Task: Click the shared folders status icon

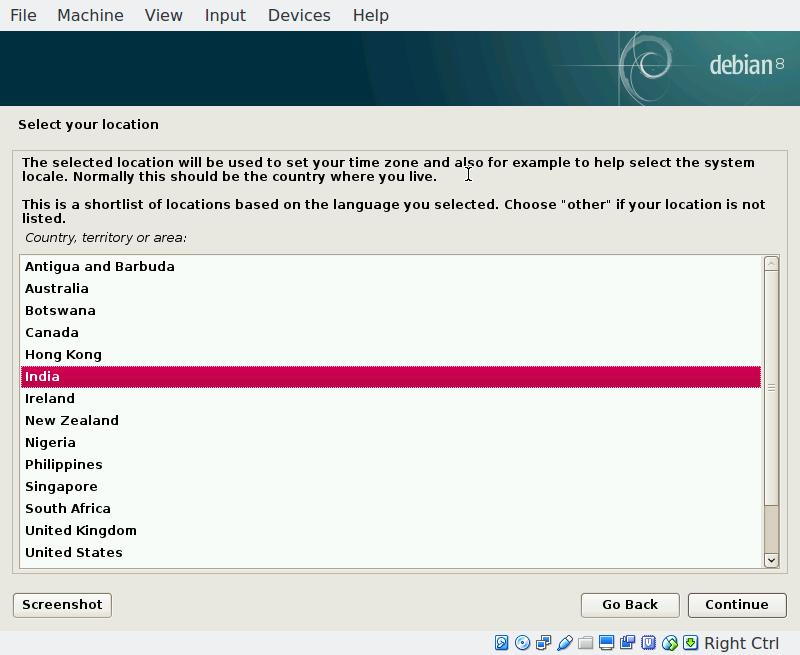Action: (x=585, y=643)
